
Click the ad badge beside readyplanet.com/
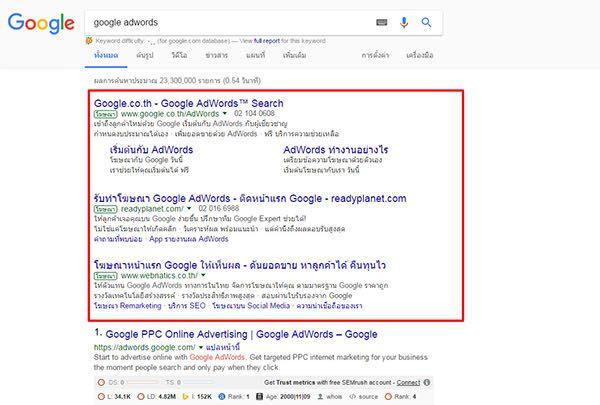coord(106,209)
